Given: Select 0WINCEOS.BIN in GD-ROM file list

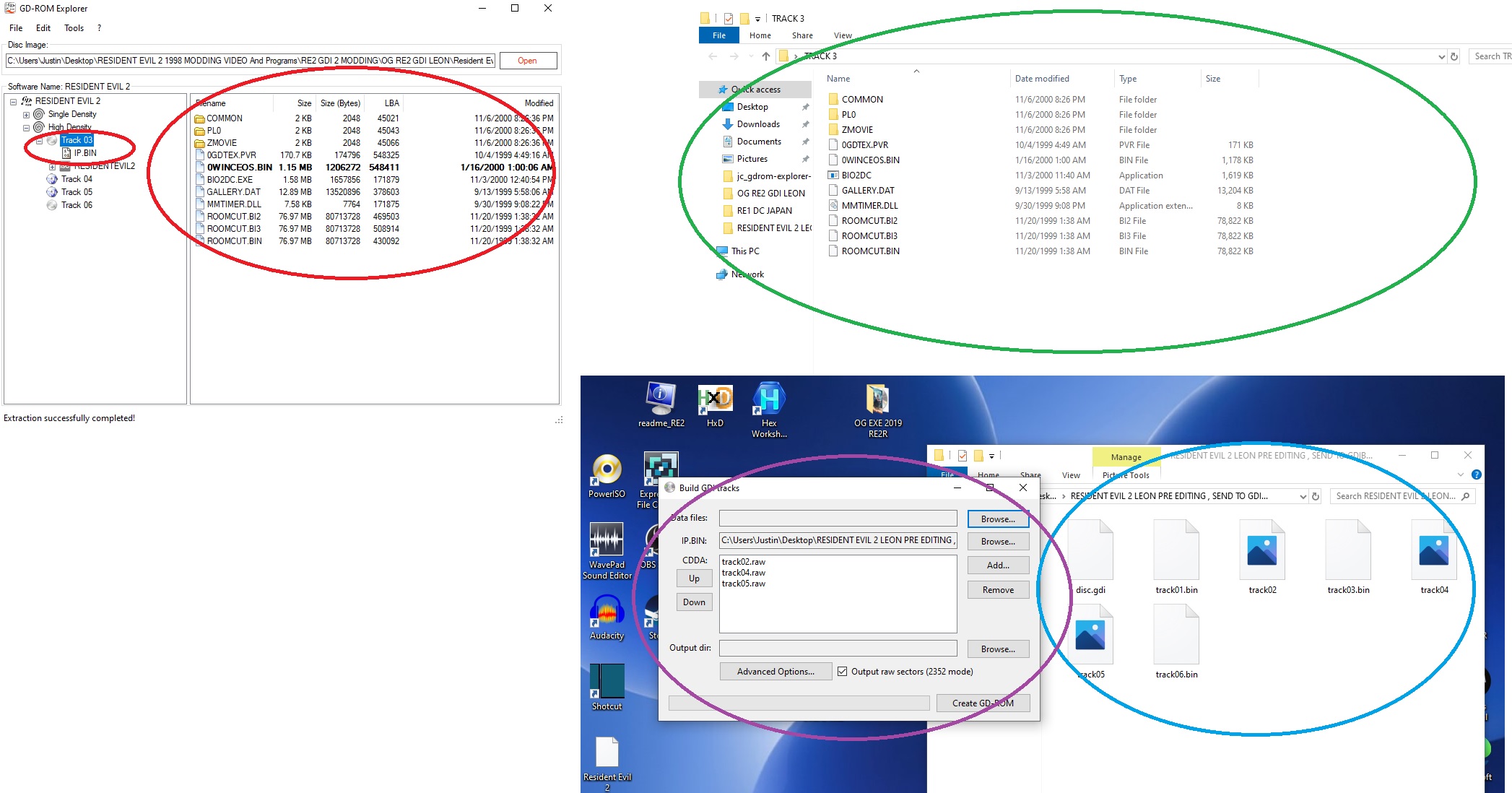Looking at the screenshot, I should (x=240, y=168).
